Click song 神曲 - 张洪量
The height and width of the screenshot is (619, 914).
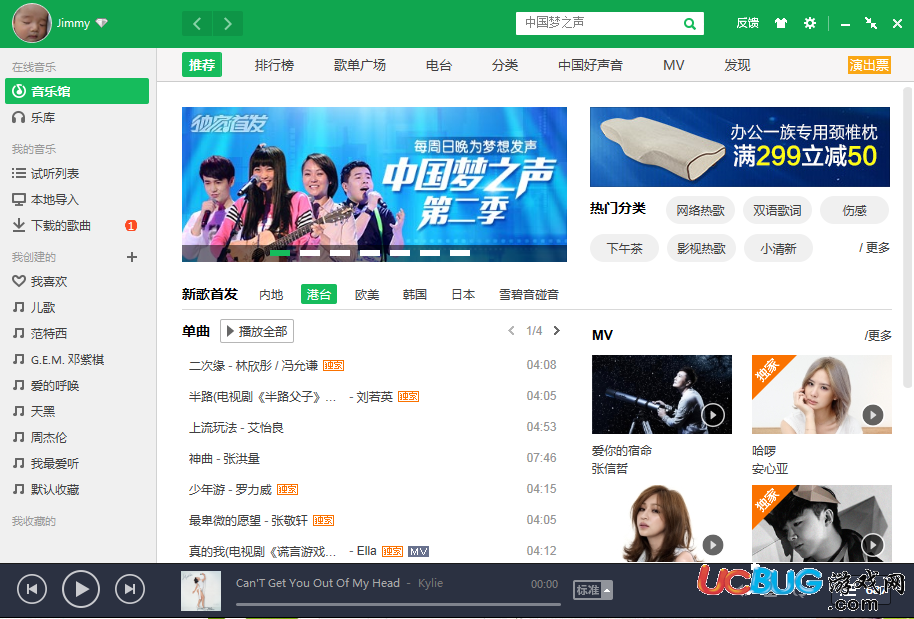pos(224,459)
